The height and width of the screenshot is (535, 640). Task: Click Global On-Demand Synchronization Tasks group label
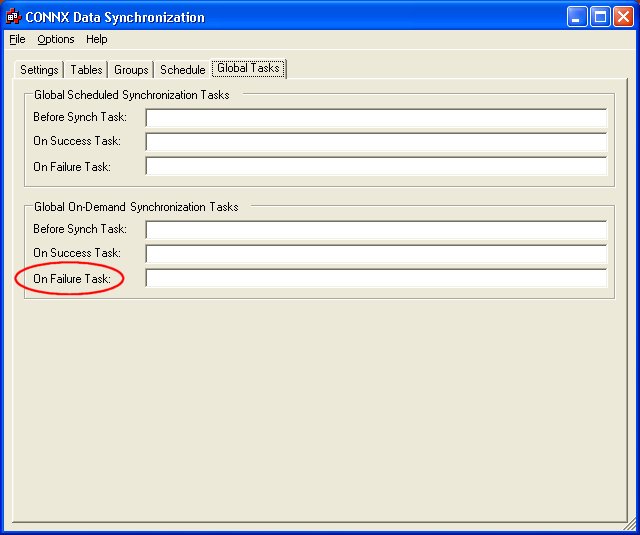(136, 207)
